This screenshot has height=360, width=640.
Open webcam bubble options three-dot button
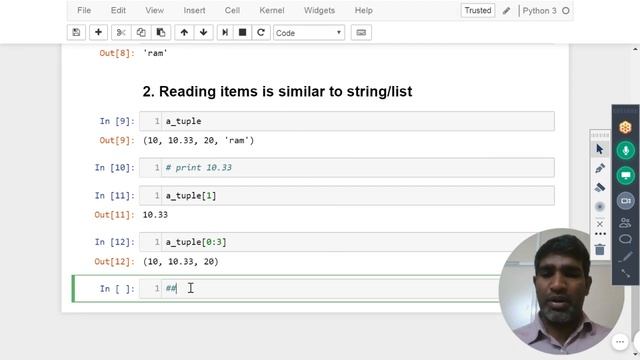pos(620,342)
